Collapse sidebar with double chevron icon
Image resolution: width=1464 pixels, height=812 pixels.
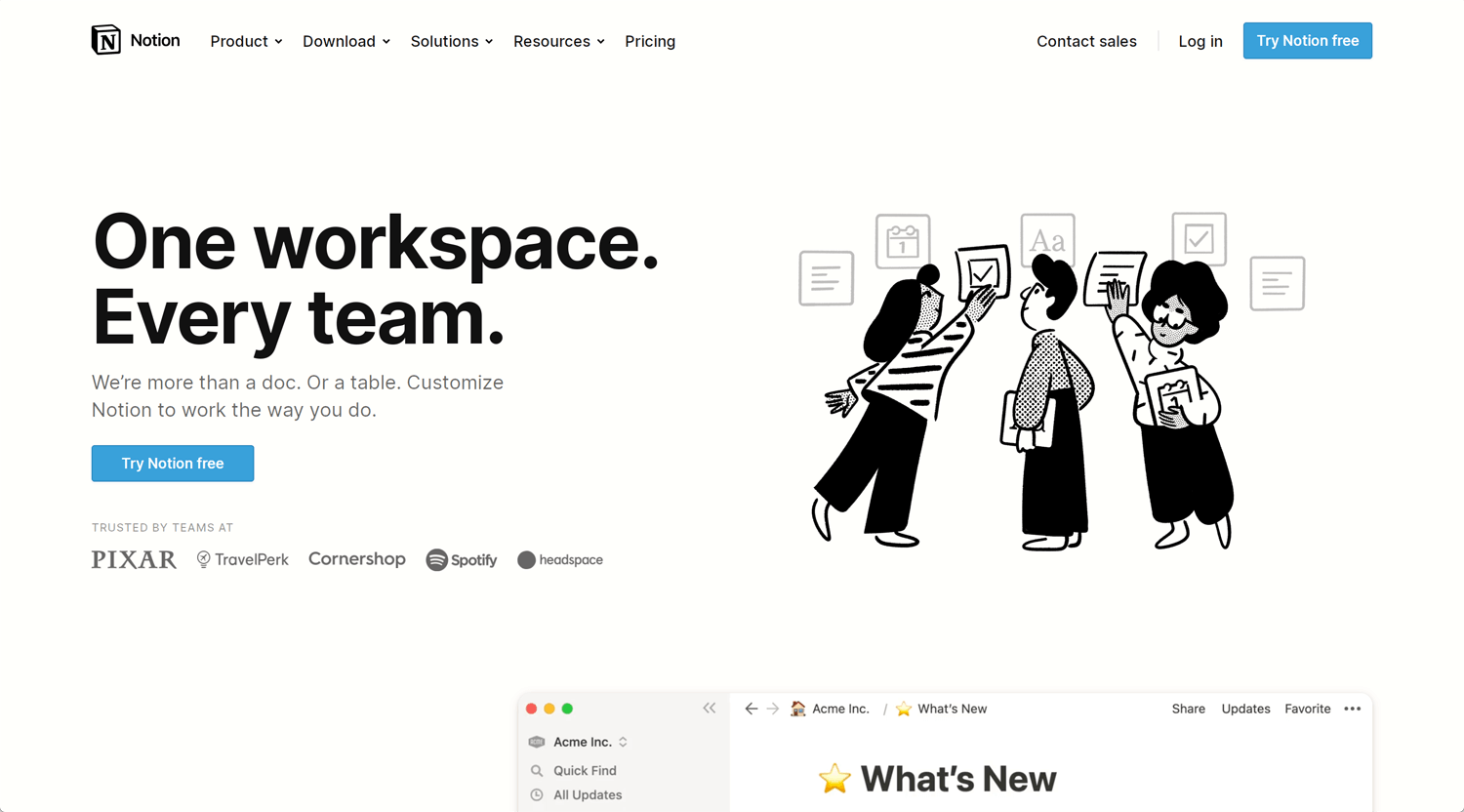click(710, 709)
